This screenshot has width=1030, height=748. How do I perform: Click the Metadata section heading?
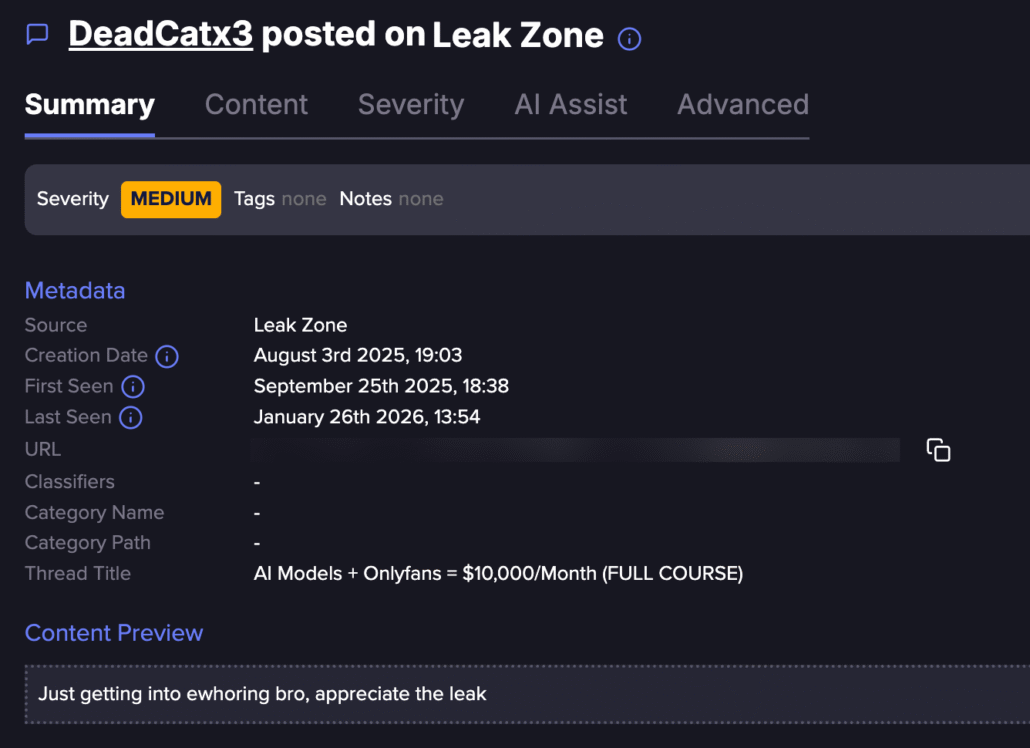click(75, 291)
